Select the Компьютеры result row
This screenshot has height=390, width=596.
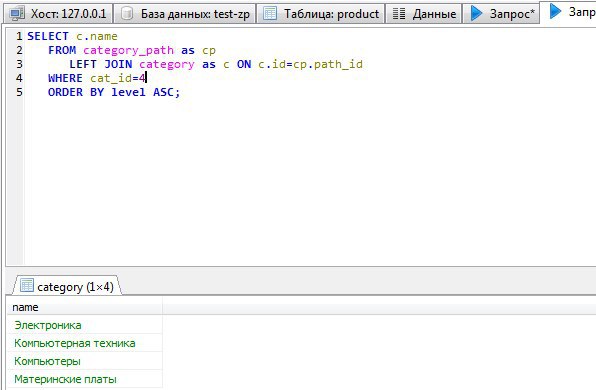(85, 361)
